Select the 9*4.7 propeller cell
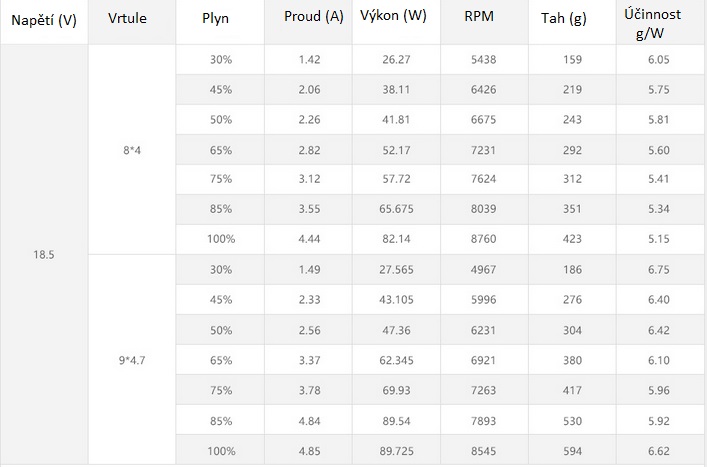This screenshot has width=707, height=467. click(x=132, y=360)
